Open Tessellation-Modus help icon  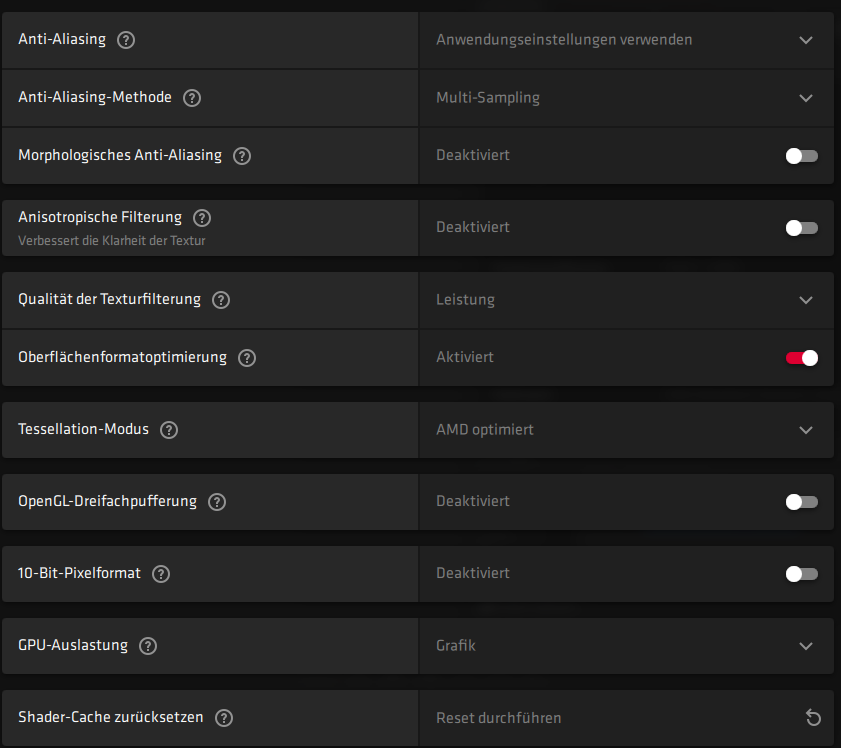tap(169, 430)
